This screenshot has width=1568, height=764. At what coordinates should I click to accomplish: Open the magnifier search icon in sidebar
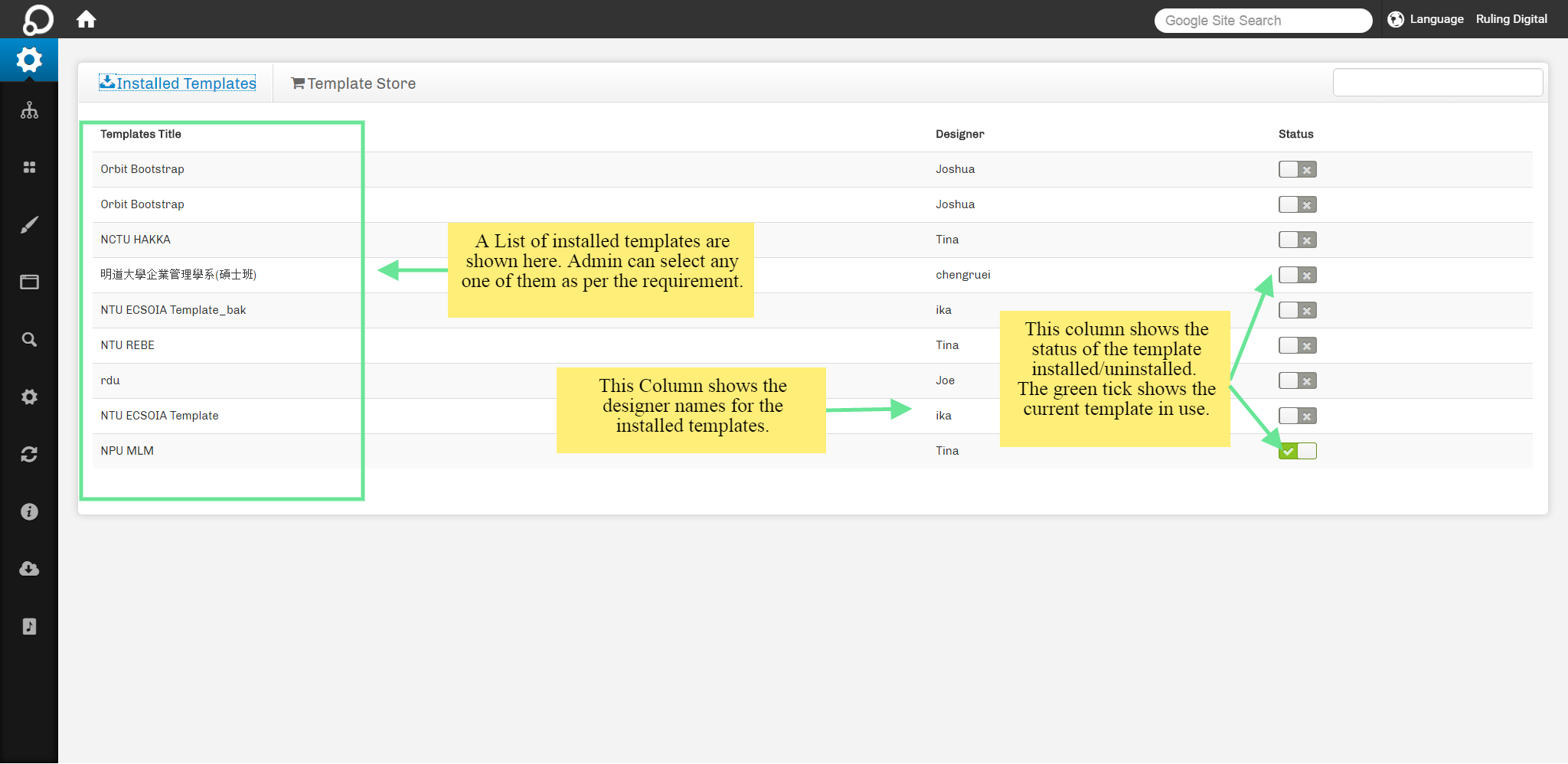pos(29,339)
